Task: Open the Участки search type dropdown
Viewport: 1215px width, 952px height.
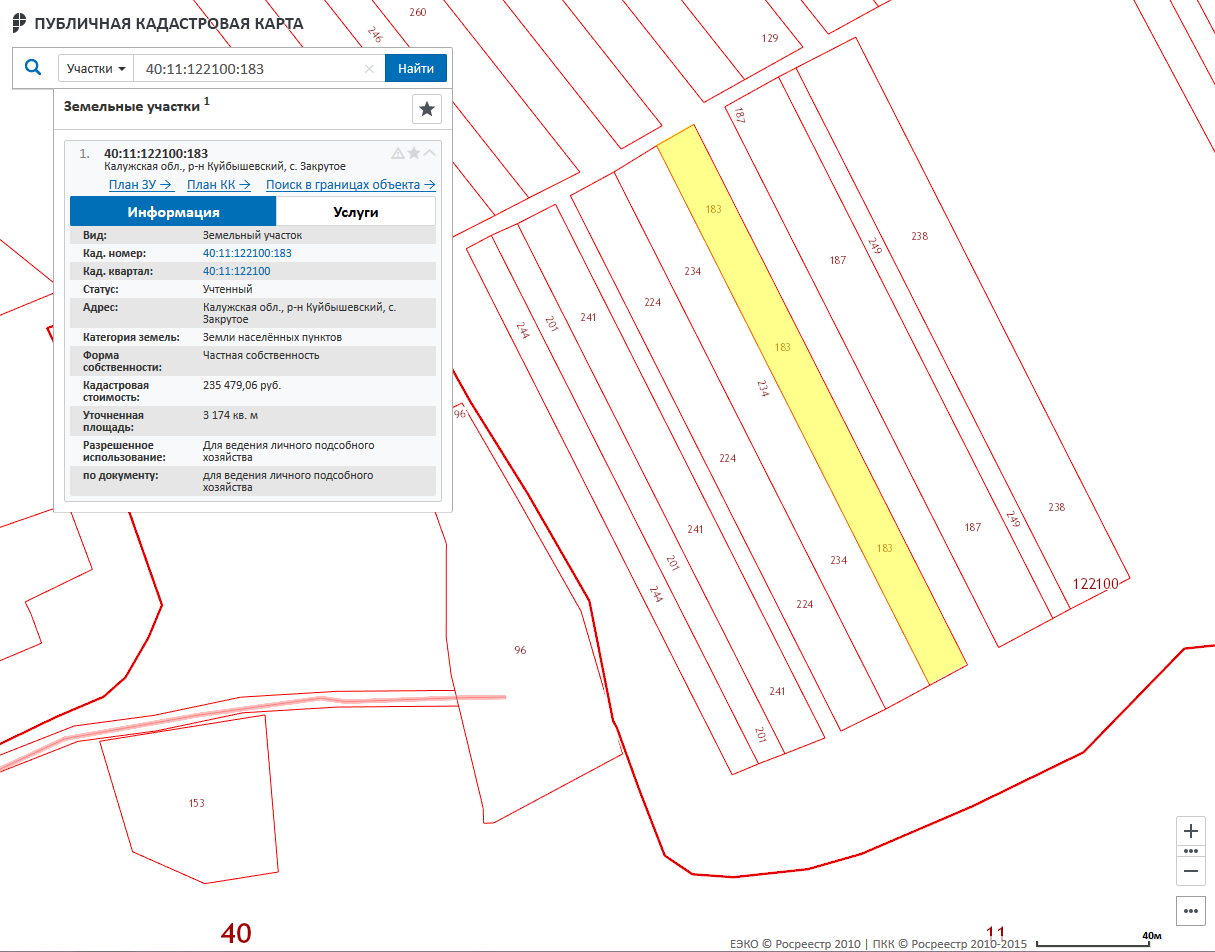Action: 96,69
